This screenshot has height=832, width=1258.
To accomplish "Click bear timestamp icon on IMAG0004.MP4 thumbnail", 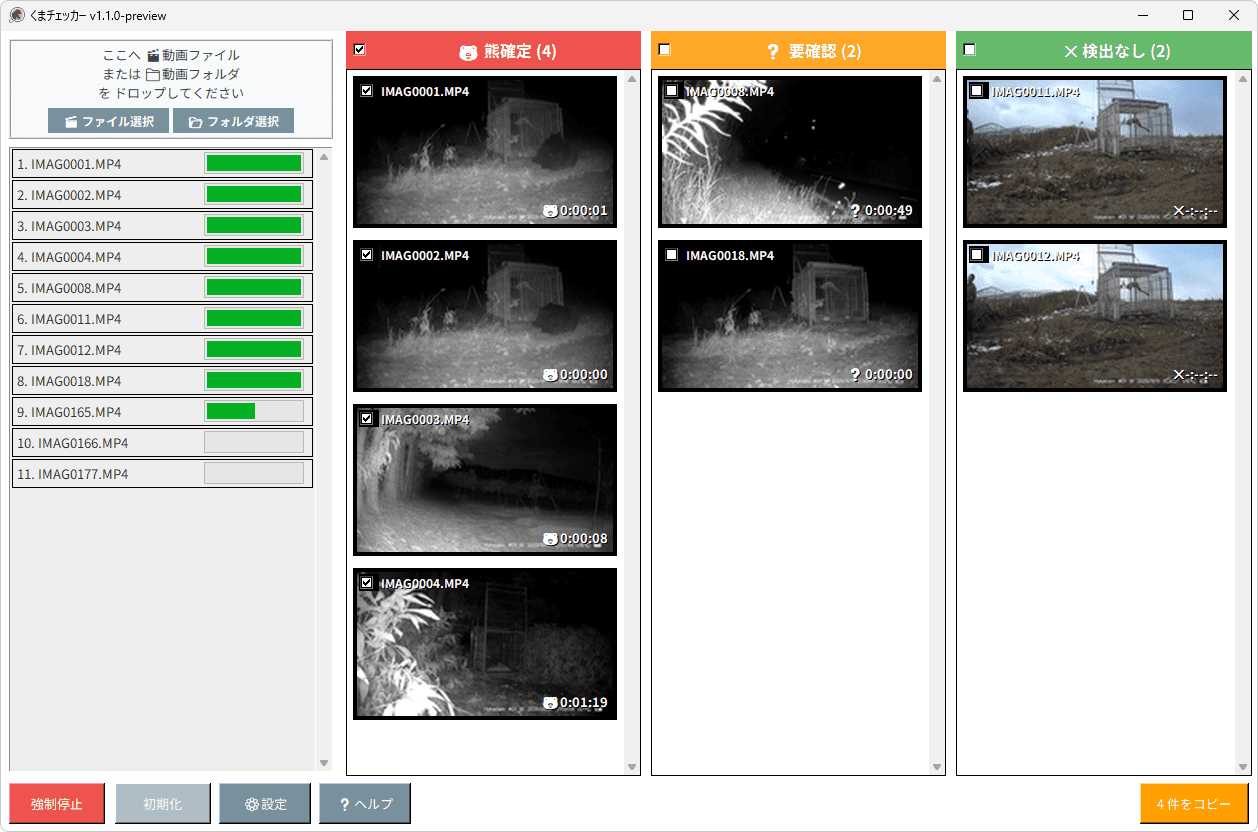I will 550,703.
